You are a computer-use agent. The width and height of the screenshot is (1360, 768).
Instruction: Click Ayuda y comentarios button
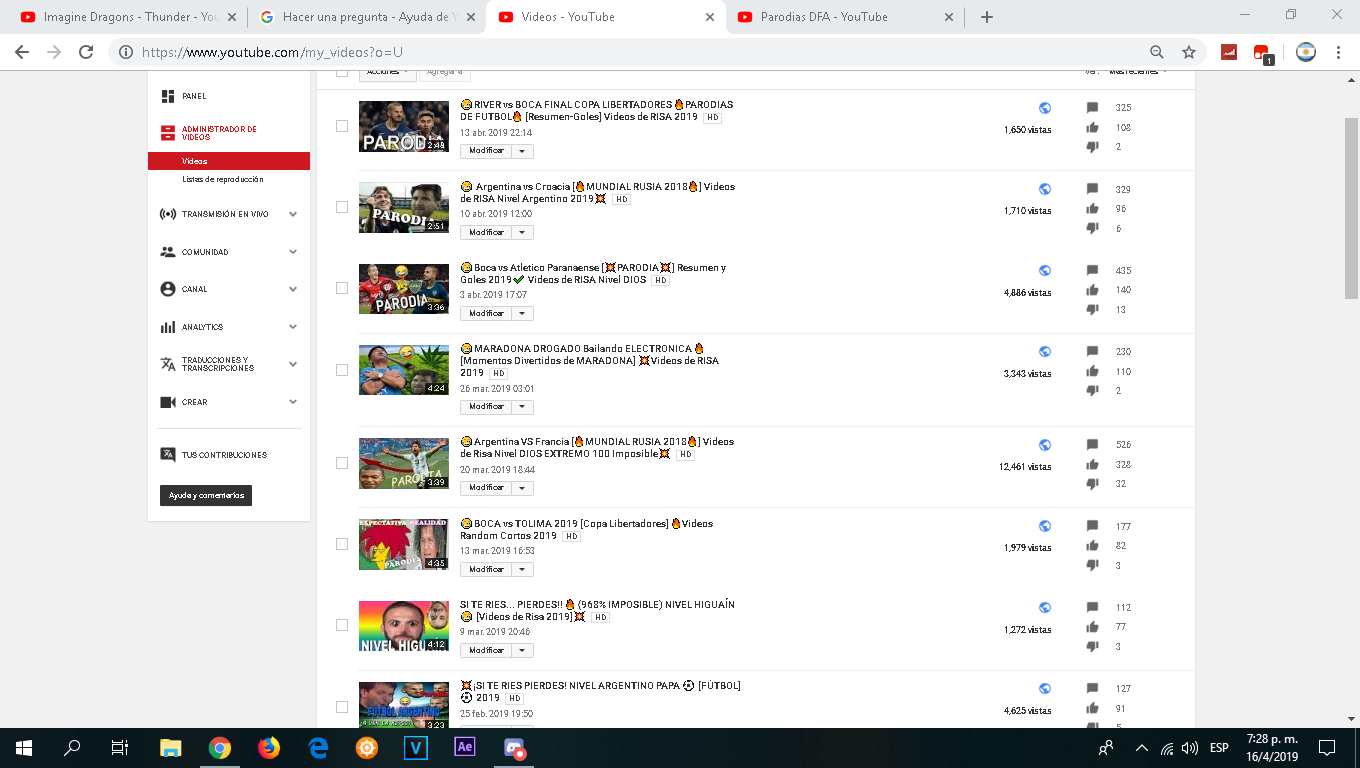tap(206, 495)
